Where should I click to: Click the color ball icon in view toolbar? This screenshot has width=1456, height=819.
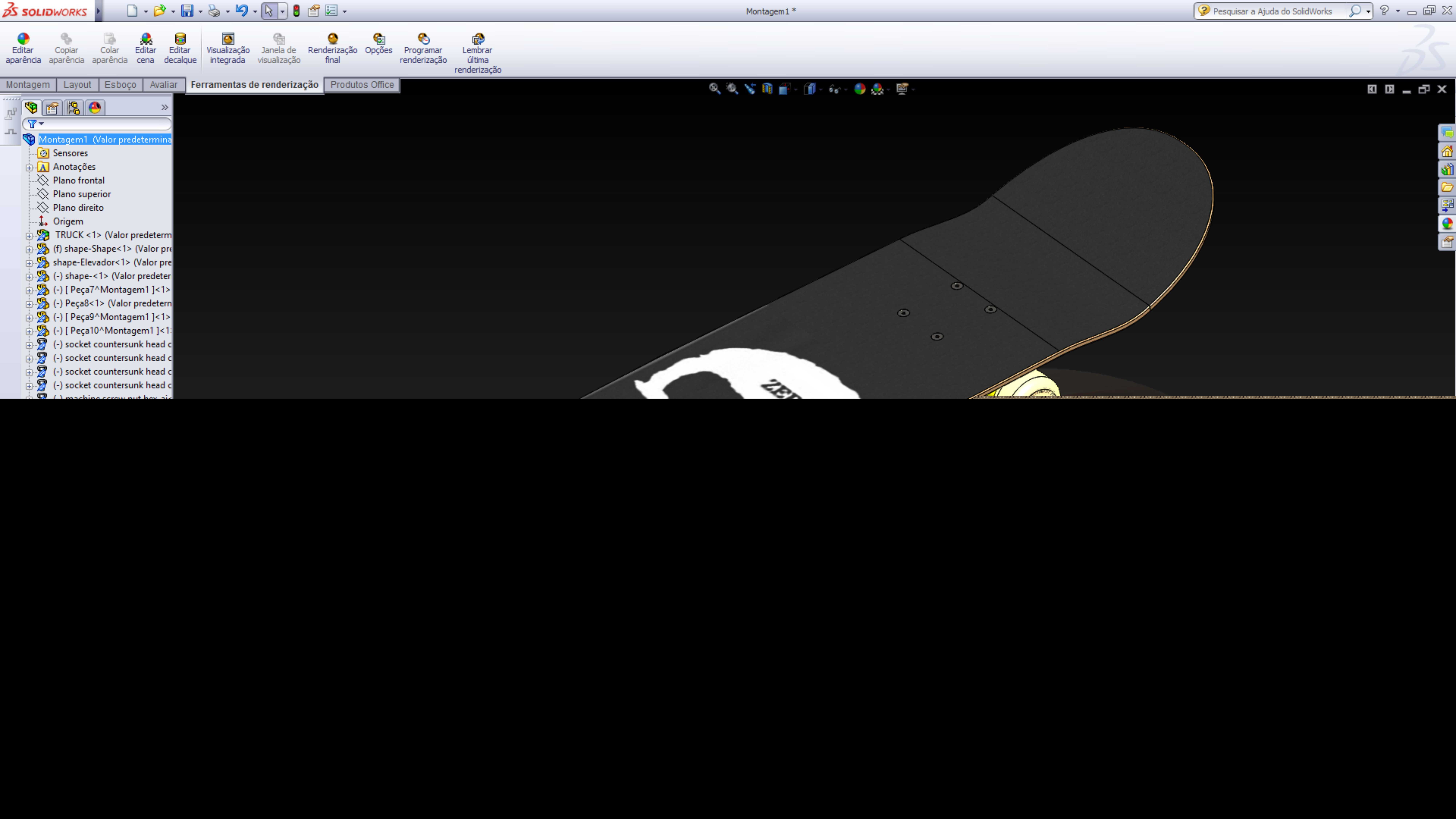(x=860, y=89)
